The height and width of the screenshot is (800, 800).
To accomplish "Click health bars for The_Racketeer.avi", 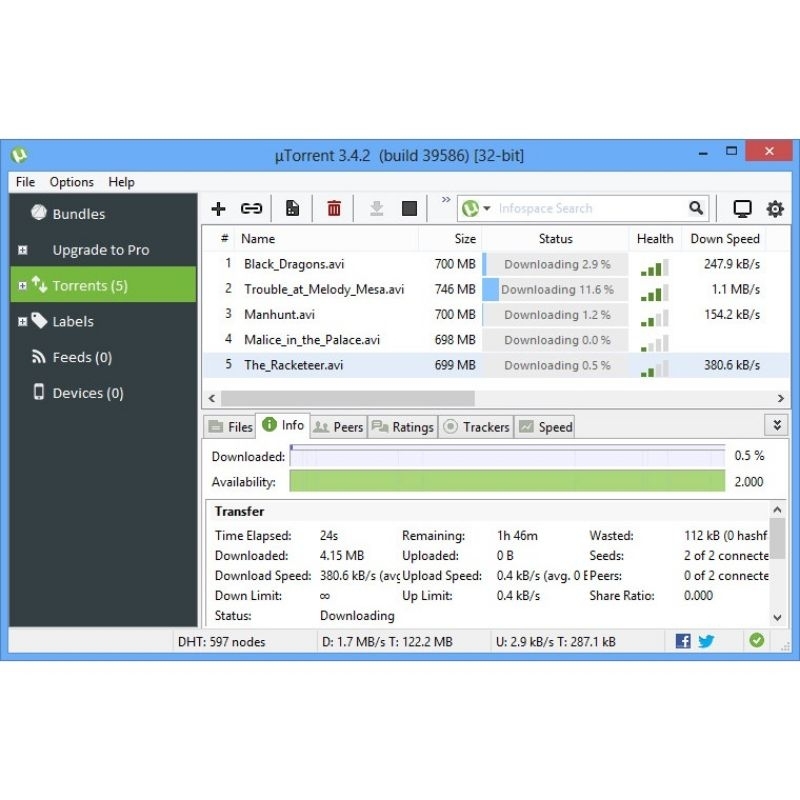I will [x=655, y=368].
